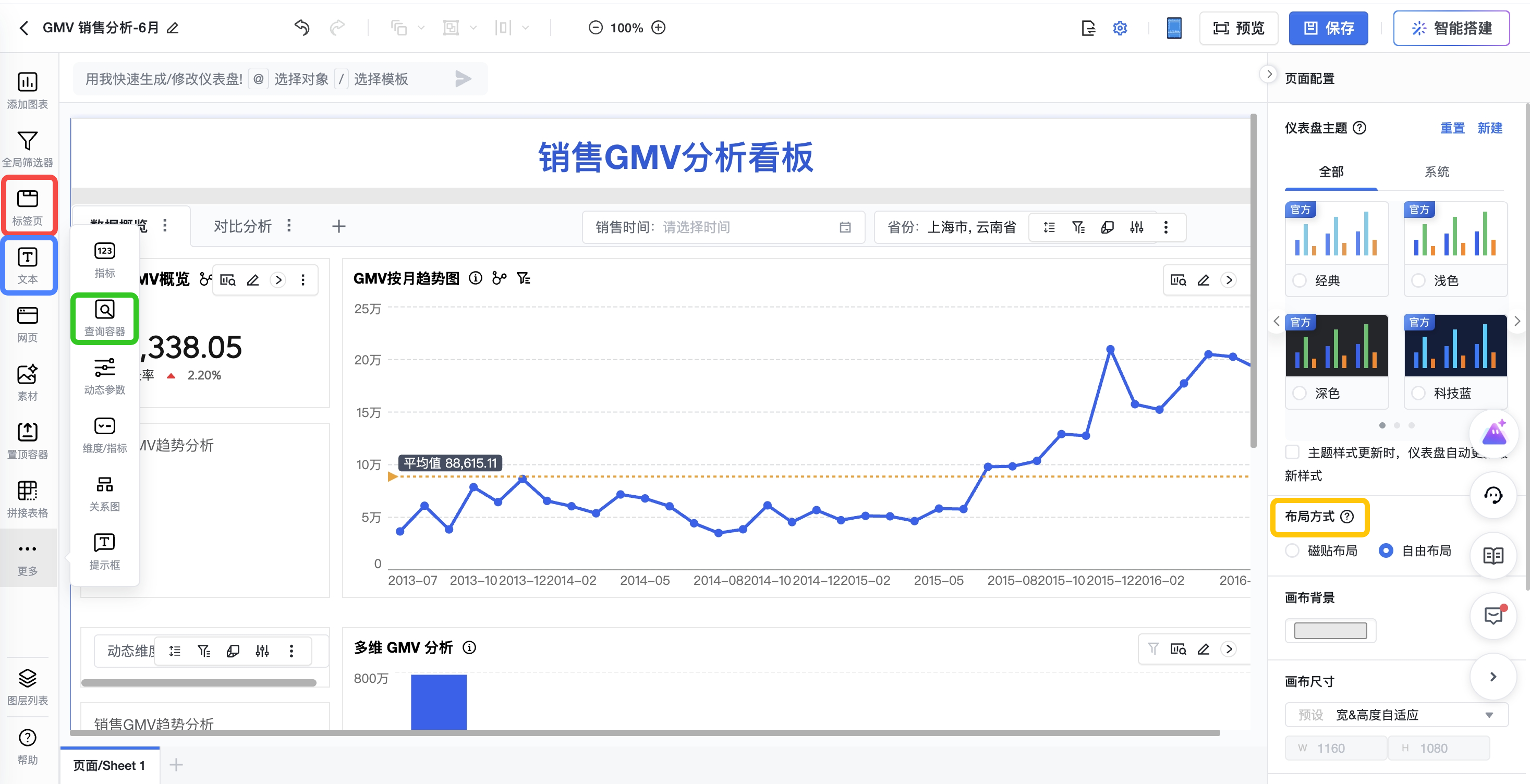Image resolution: width=1530 pixels, height=784 pixels.
Task: Click the undo arrow in toolbar
Action: point(302,28)
